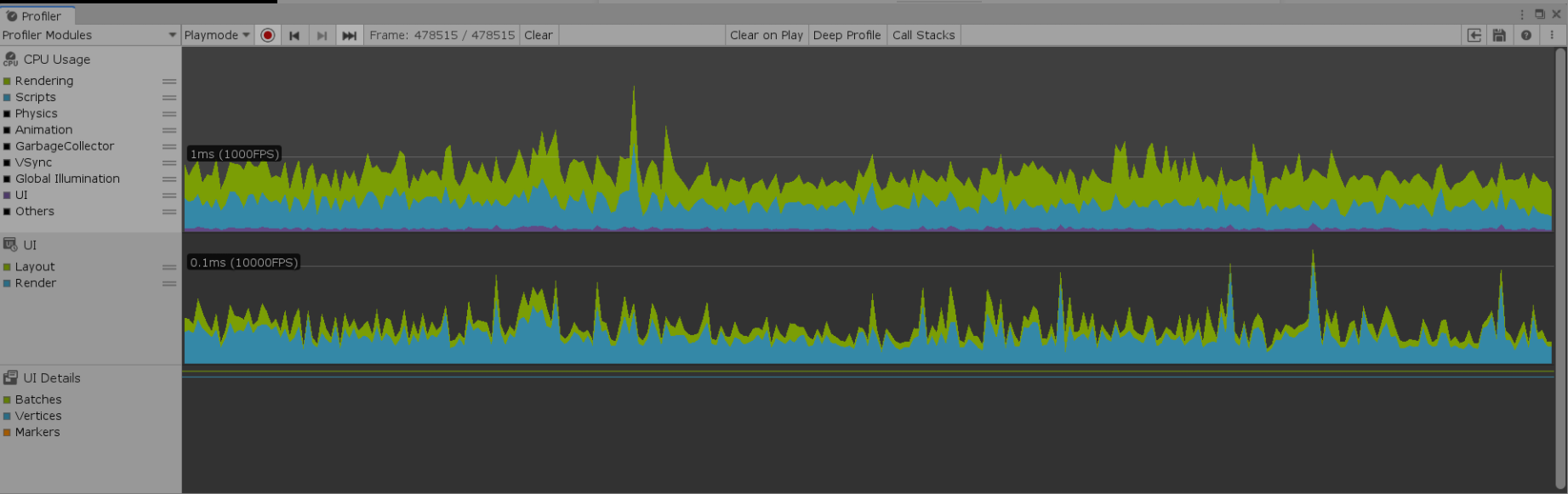Select the Profiler tab
Viewport: 1568px width, 494px height.
(x=38, y=15)
